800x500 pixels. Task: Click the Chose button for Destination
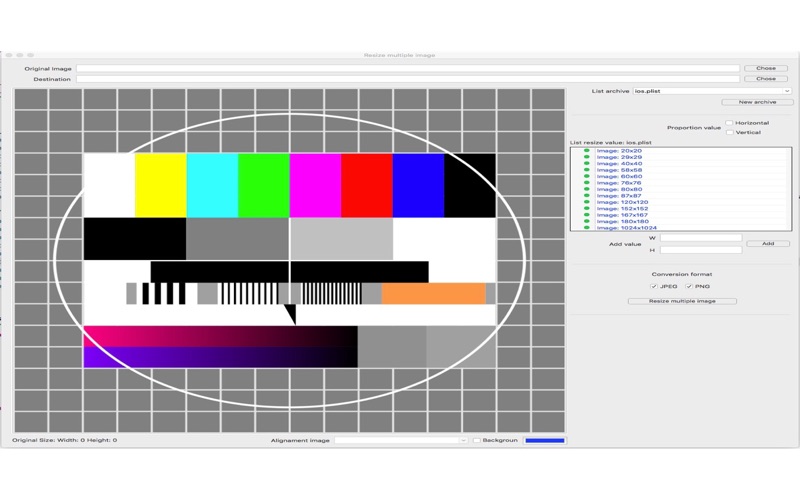click(x=766, y=79)
